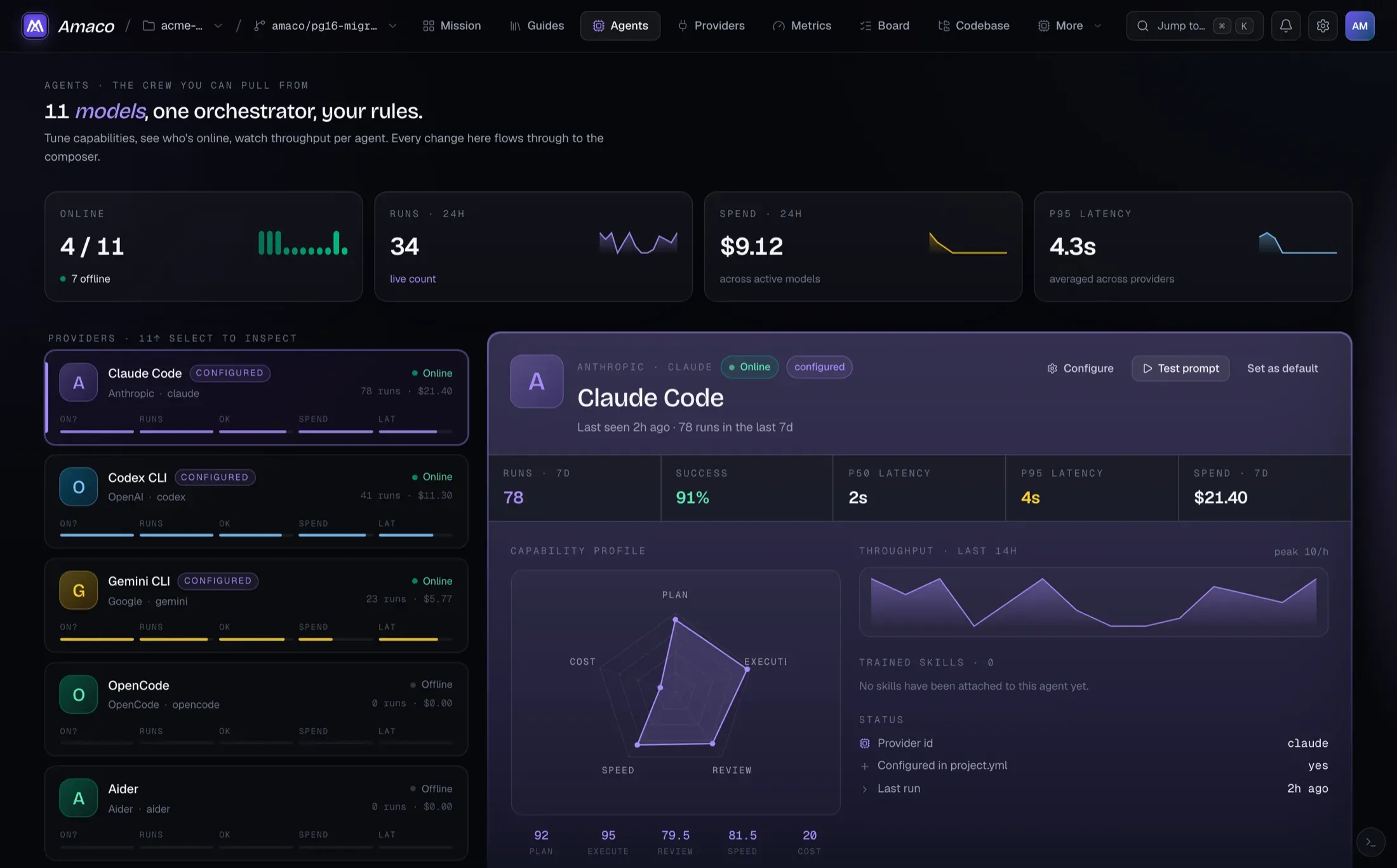Screen dimensions: 1397x868
Task: Go to the Board tab
Action: coord(885,26)
